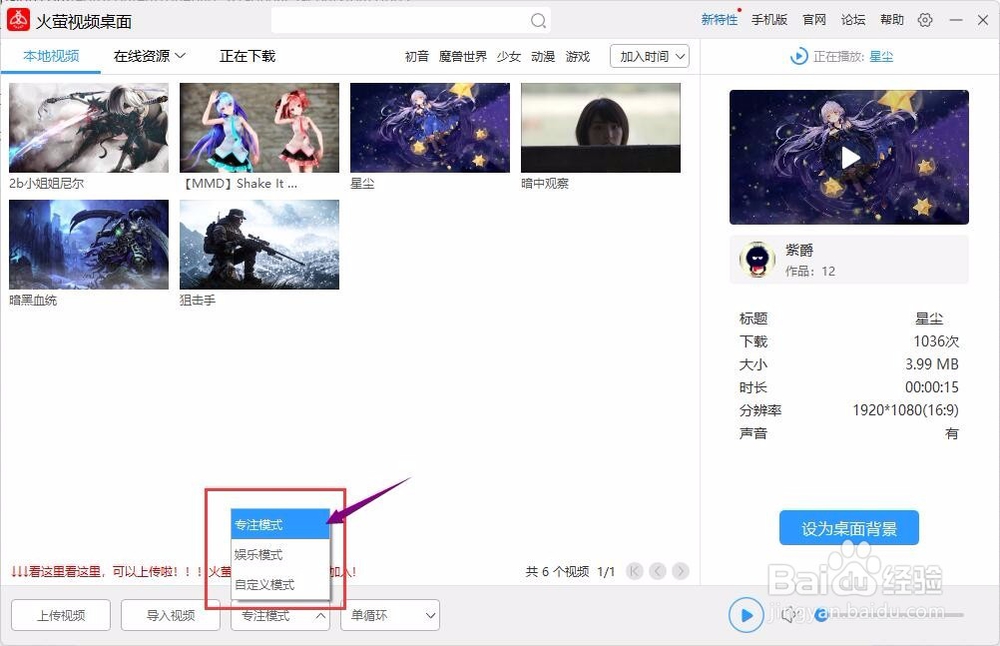The width and height of the screenshot is (1000, 646).
Task: Go to first page with pager icon
Action: (635, 571)
